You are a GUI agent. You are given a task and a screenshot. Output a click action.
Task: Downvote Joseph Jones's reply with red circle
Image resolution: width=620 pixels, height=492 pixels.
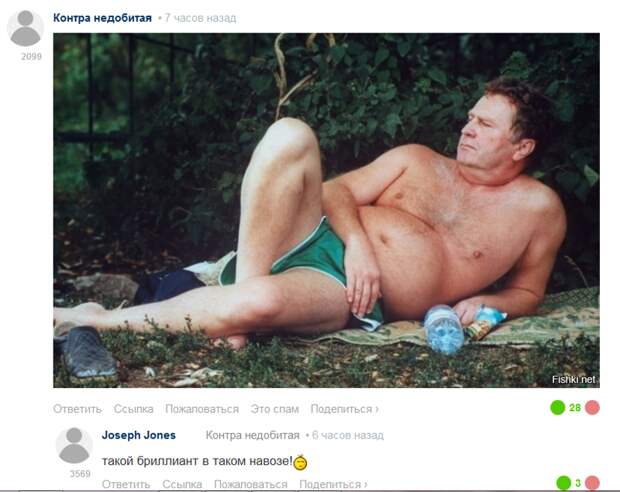(592, 483)
